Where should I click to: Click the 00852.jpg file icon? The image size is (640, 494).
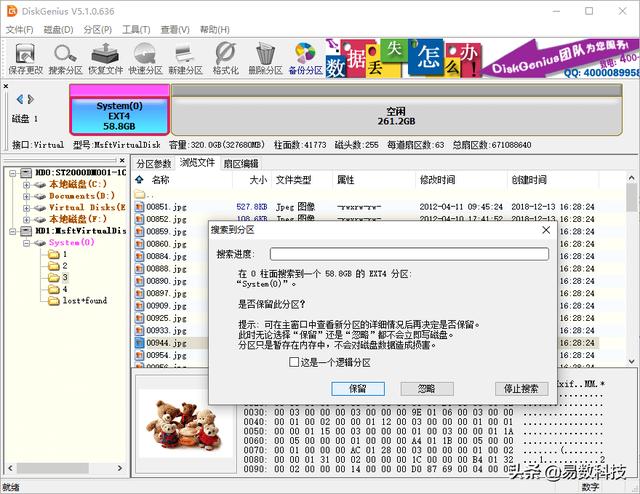point(140,219)
